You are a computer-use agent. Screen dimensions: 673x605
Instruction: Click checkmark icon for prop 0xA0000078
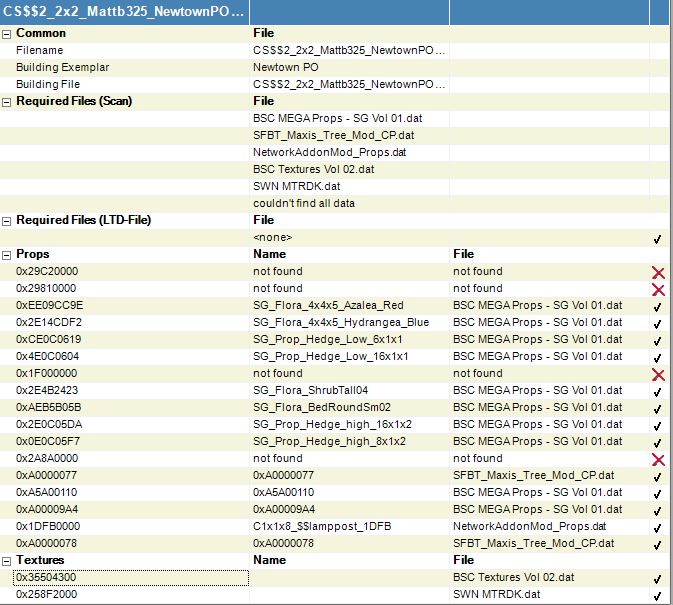[657, 545]
